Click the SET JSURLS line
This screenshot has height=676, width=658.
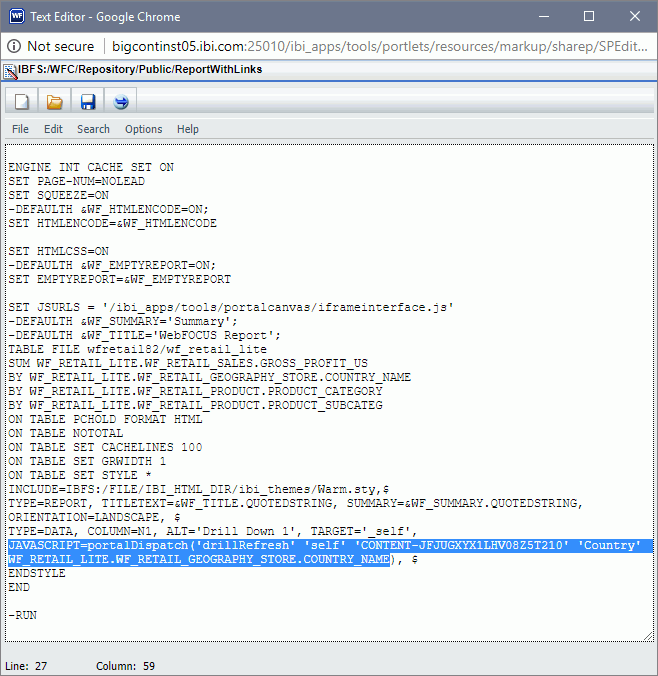[231, 307]
